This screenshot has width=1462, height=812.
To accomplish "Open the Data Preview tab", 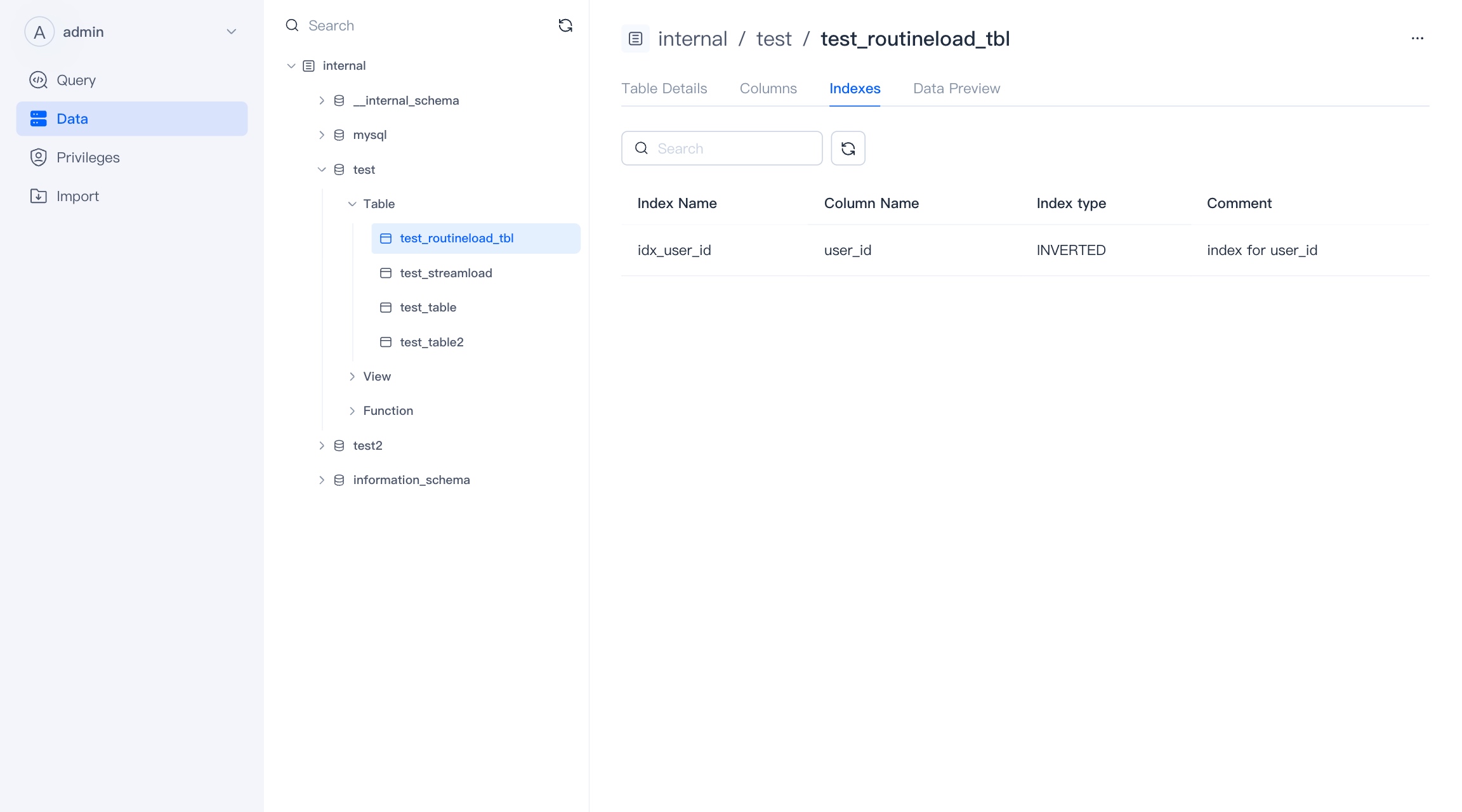I will [956, 88].
